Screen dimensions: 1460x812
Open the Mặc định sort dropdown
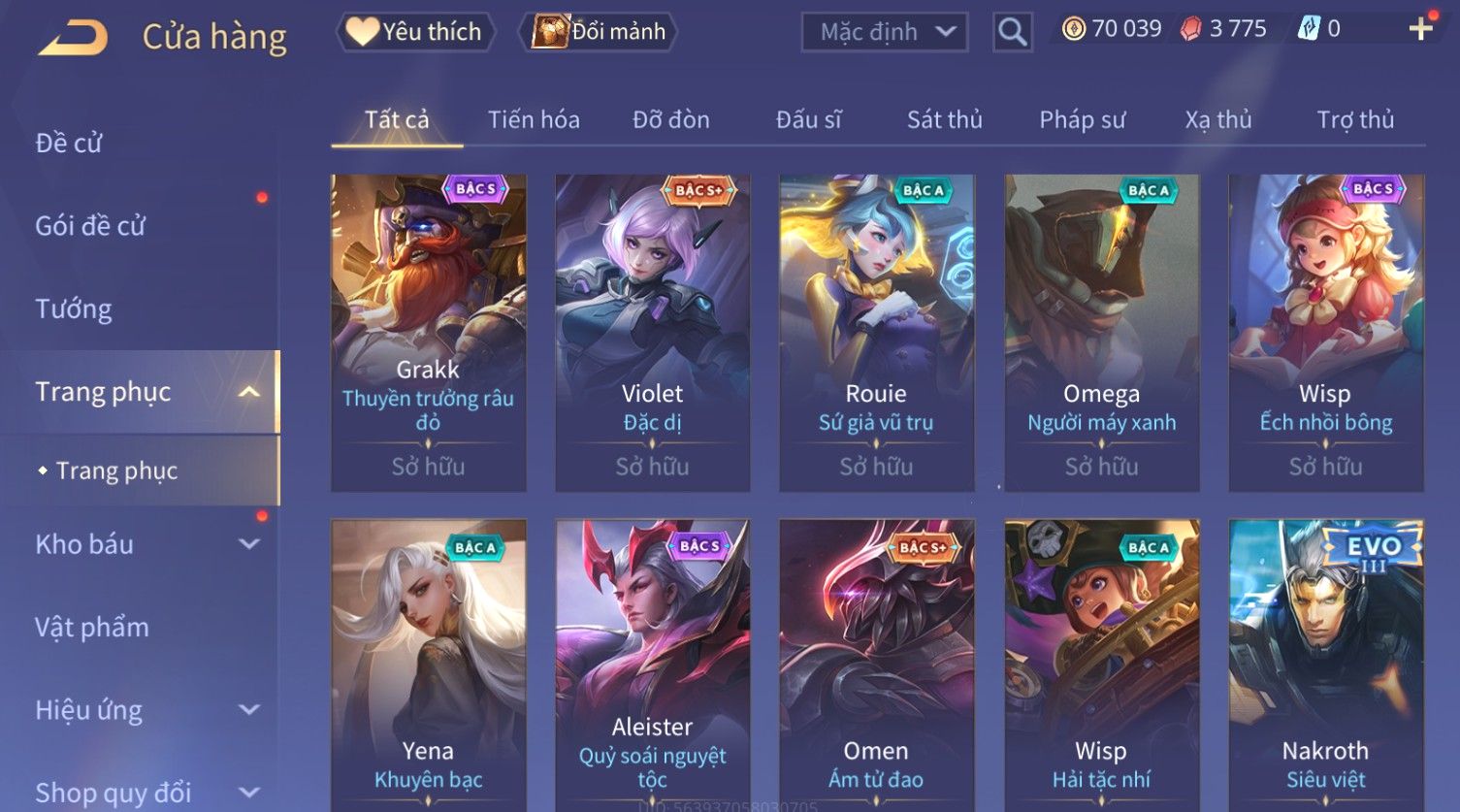point(885,32)
